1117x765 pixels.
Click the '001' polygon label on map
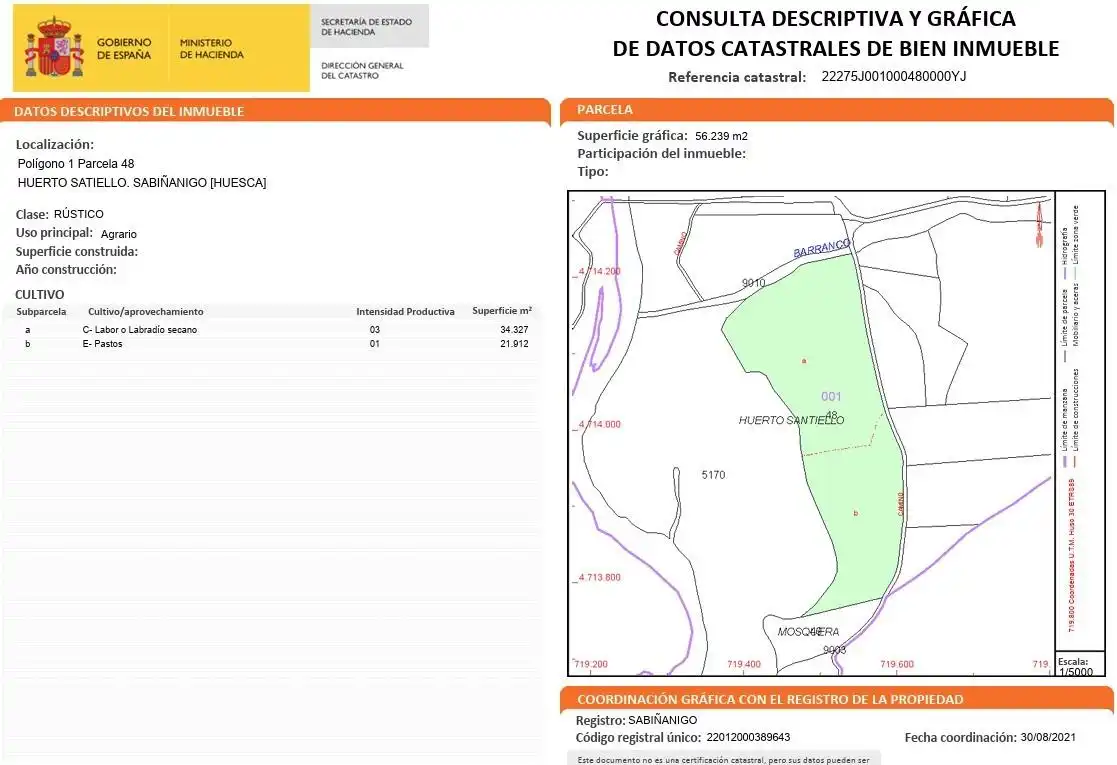point(831,396)
